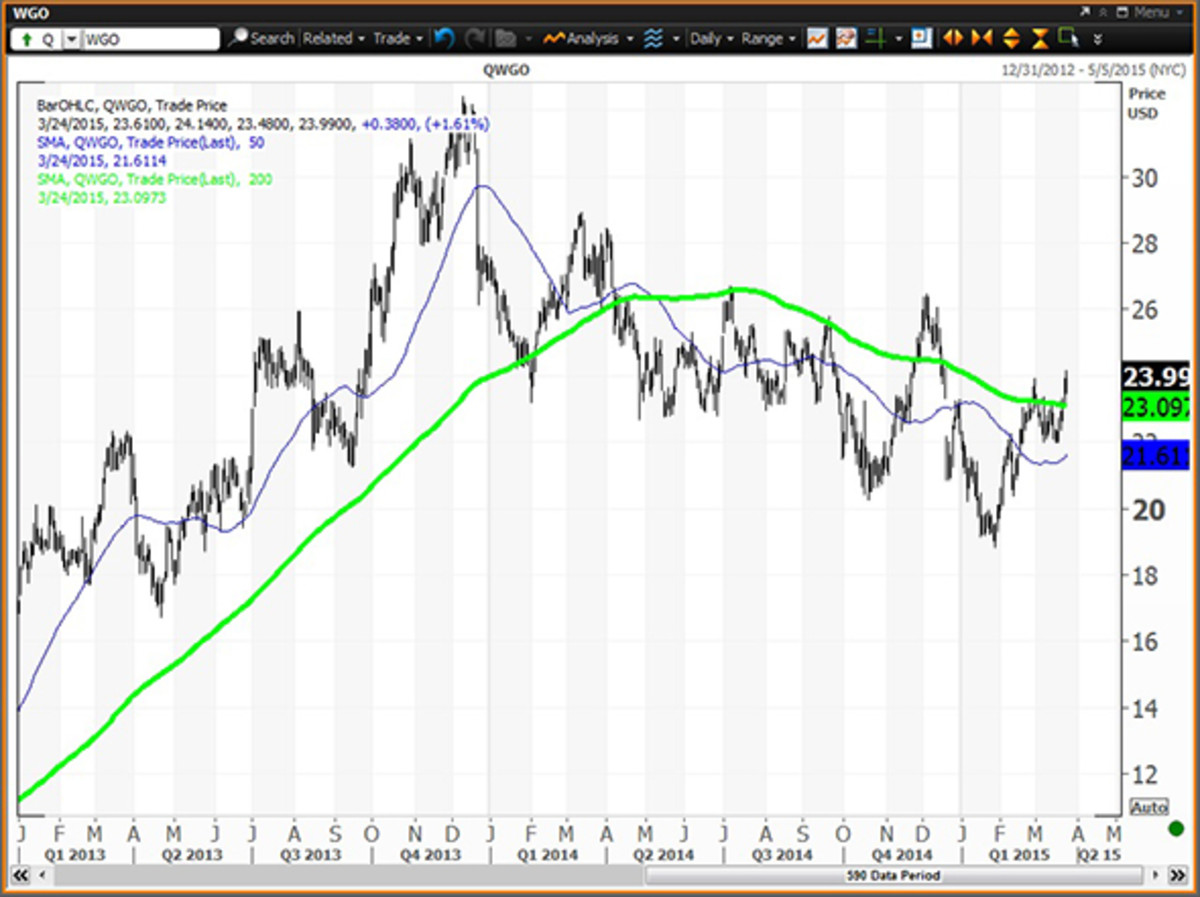Screen dimensions: 1200x897
Task: Click the chart-with-pencil drawing icon
Action: (x=846, y=39)
